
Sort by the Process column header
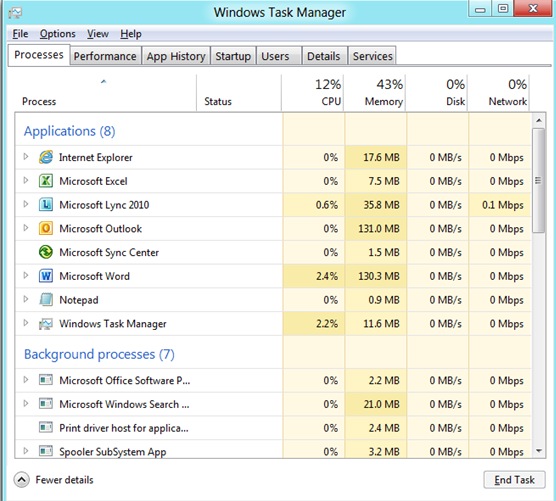106,93
